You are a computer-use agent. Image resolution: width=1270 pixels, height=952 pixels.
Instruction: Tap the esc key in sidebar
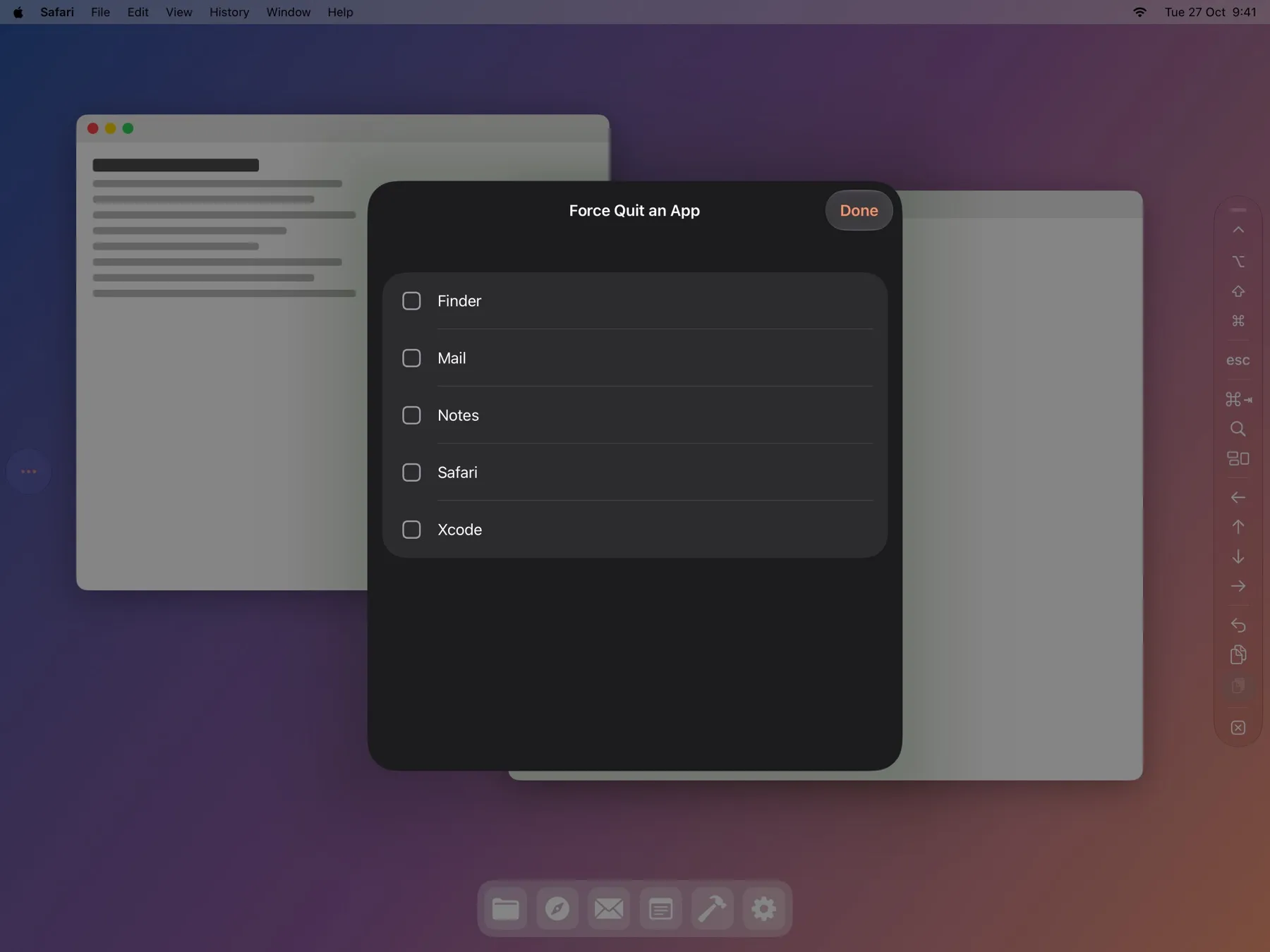(1238, 360)
